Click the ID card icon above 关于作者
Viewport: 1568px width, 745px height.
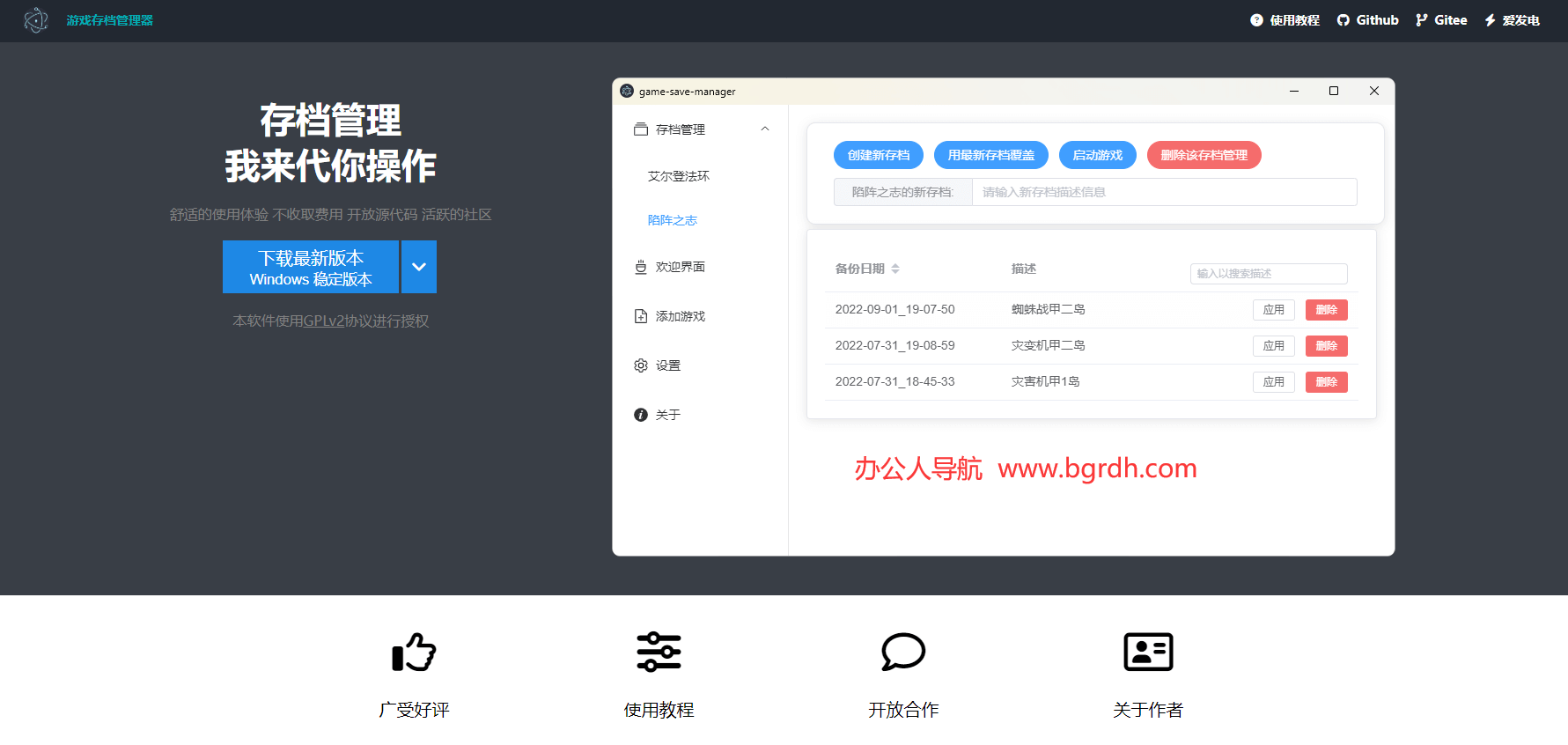pos(1148,653)
